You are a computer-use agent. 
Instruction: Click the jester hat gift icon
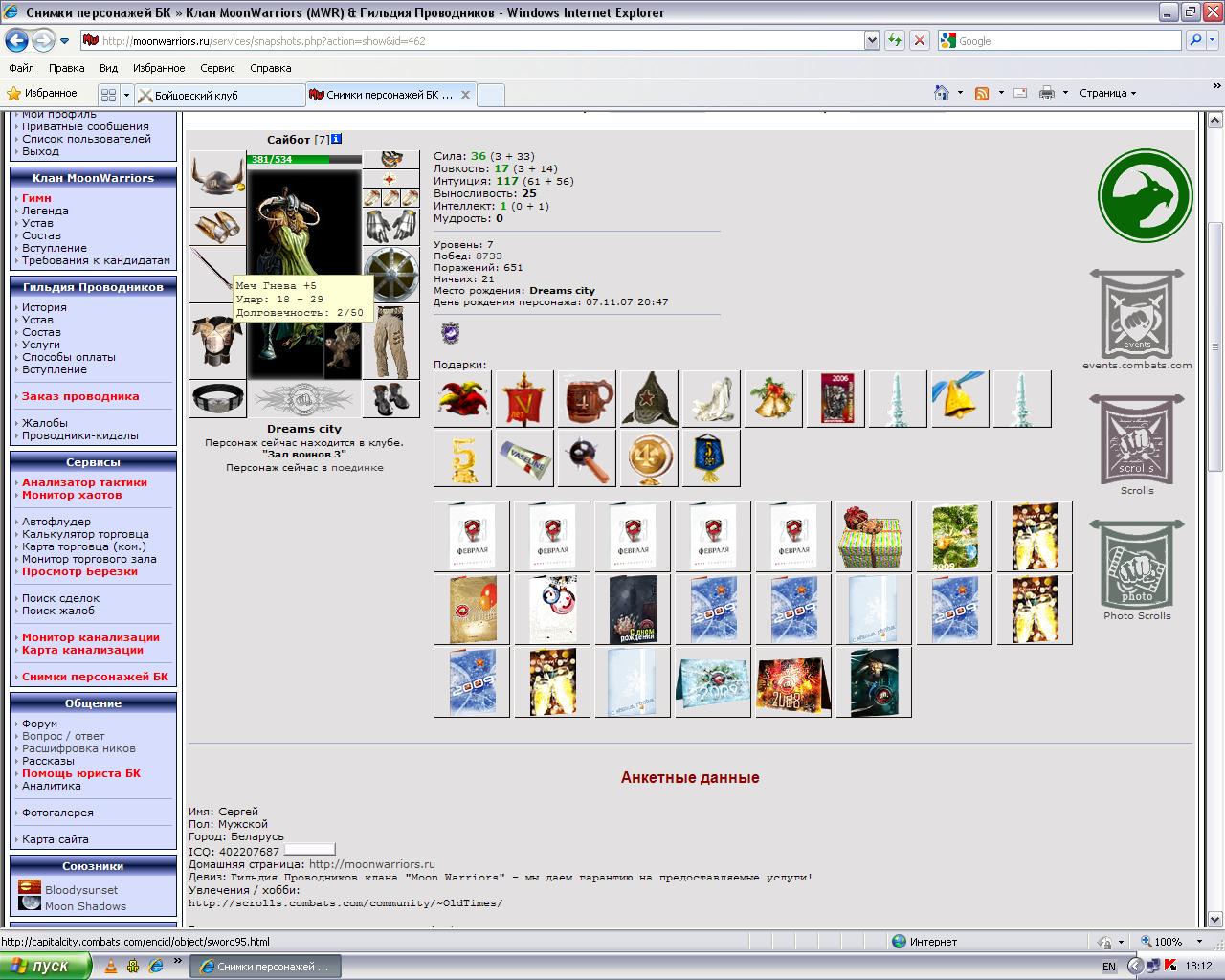[x=462, y=398]
